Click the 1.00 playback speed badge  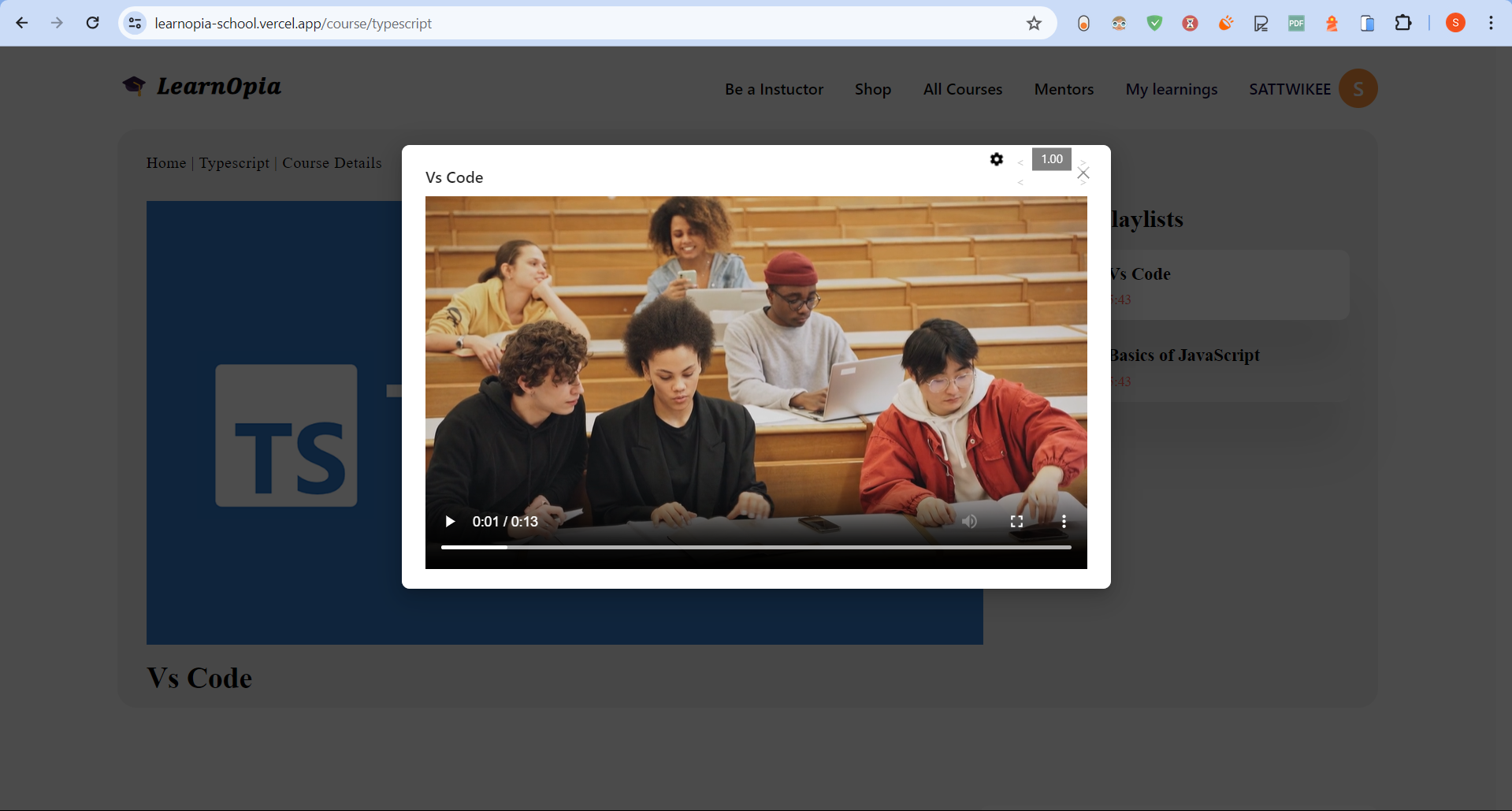click(1052, 159)
